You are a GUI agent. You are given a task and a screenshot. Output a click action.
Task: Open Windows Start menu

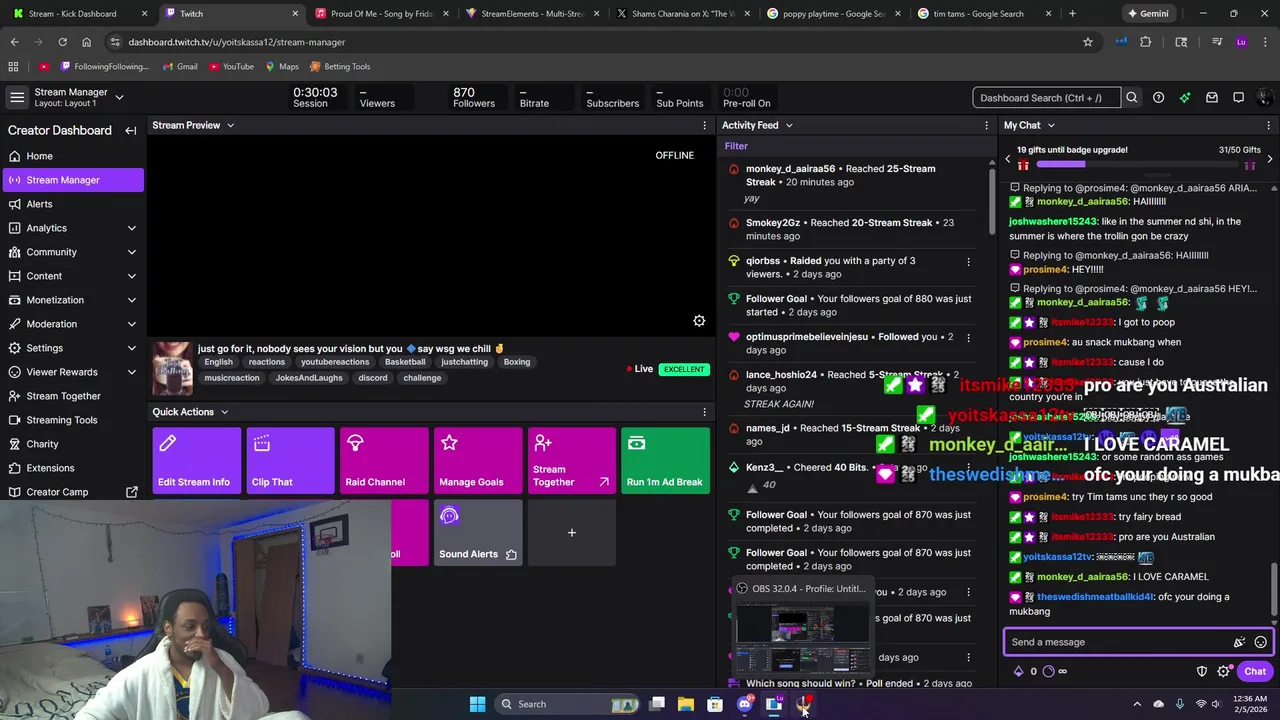pos(477,704)
